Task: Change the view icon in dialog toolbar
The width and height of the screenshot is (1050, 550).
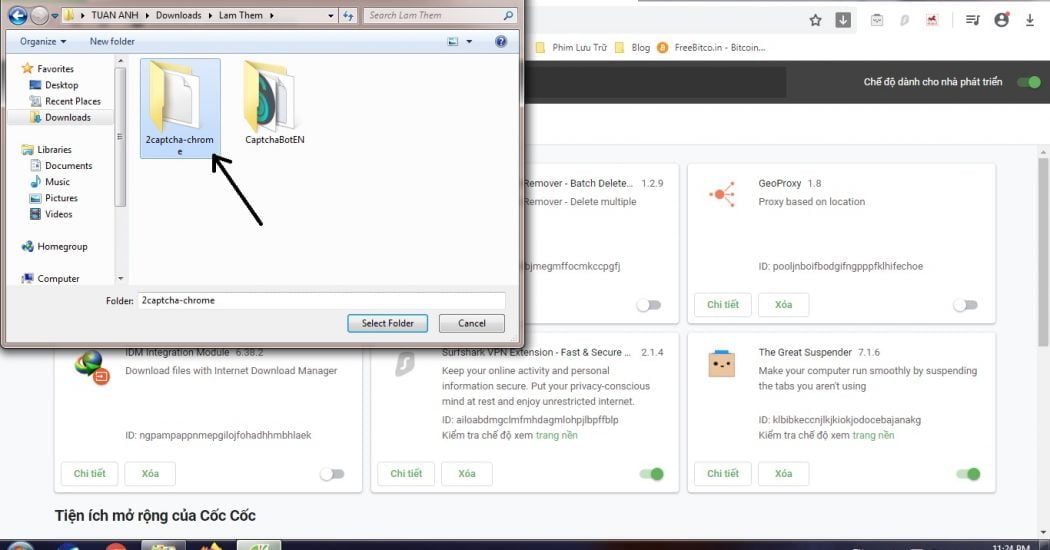Action: [x=453, y=42]
